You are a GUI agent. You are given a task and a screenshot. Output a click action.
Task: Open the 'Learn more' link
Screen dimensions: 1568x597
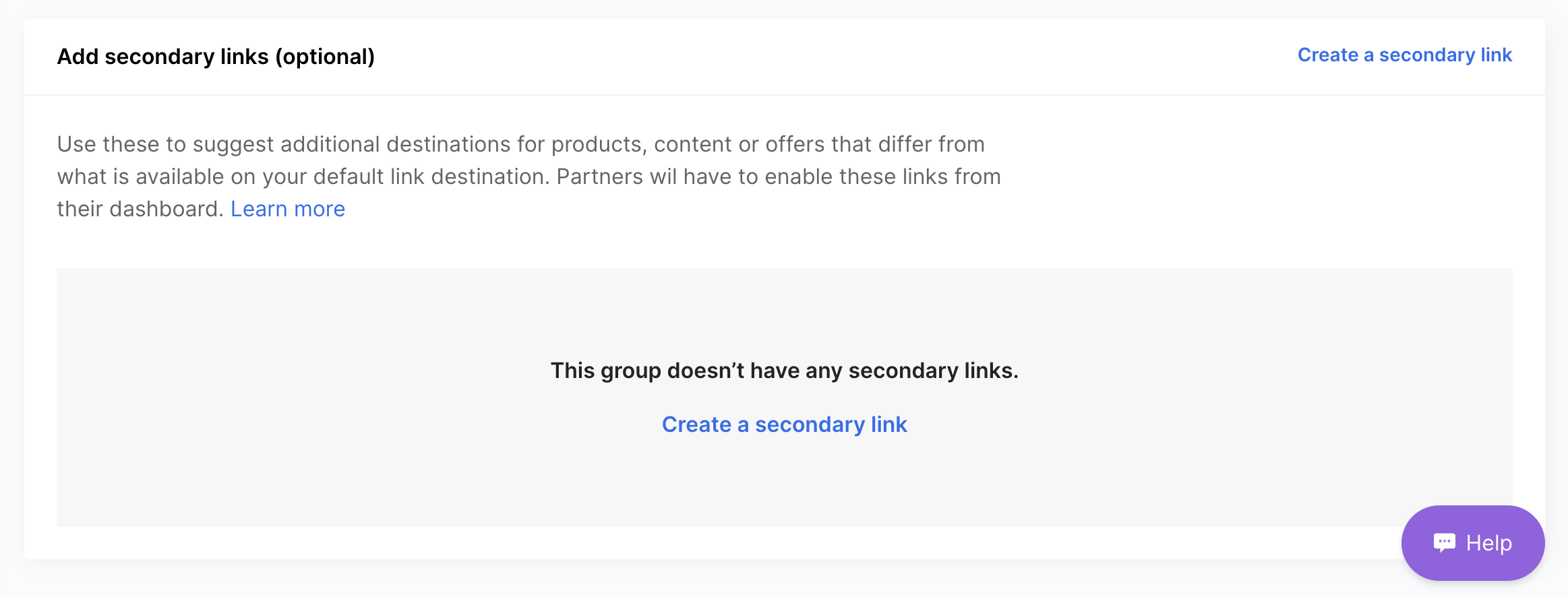(x=288, y=209)
